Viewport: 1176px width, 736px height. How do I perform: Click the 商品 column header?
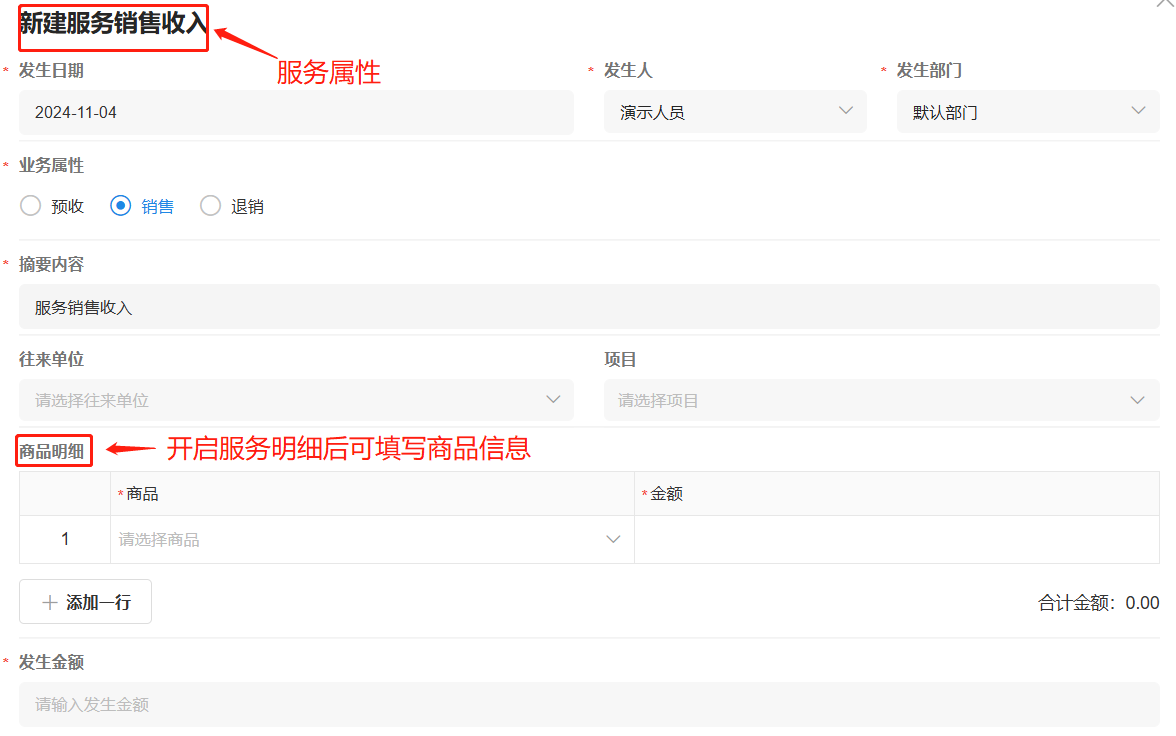pos(142,494)
